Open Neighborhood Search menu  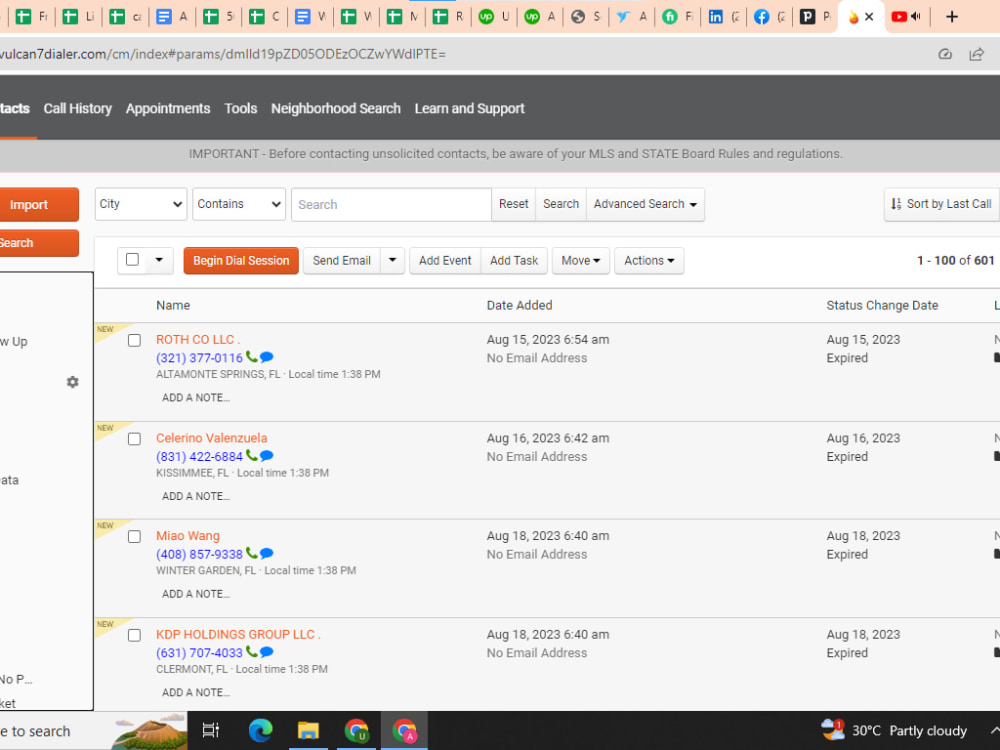click(335, 108)
